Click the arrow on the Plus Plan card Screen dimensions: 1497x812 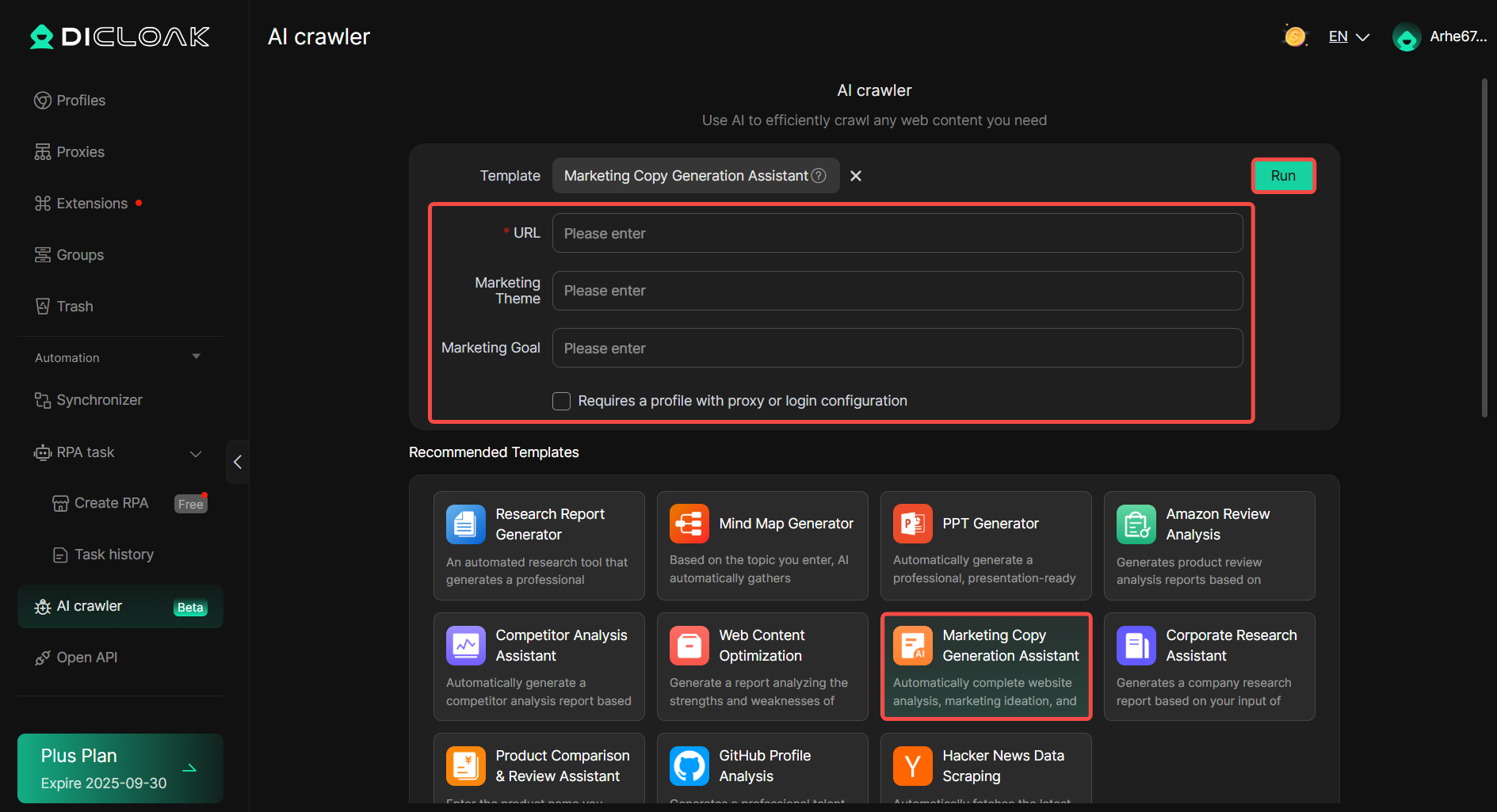tap(189, 768)
